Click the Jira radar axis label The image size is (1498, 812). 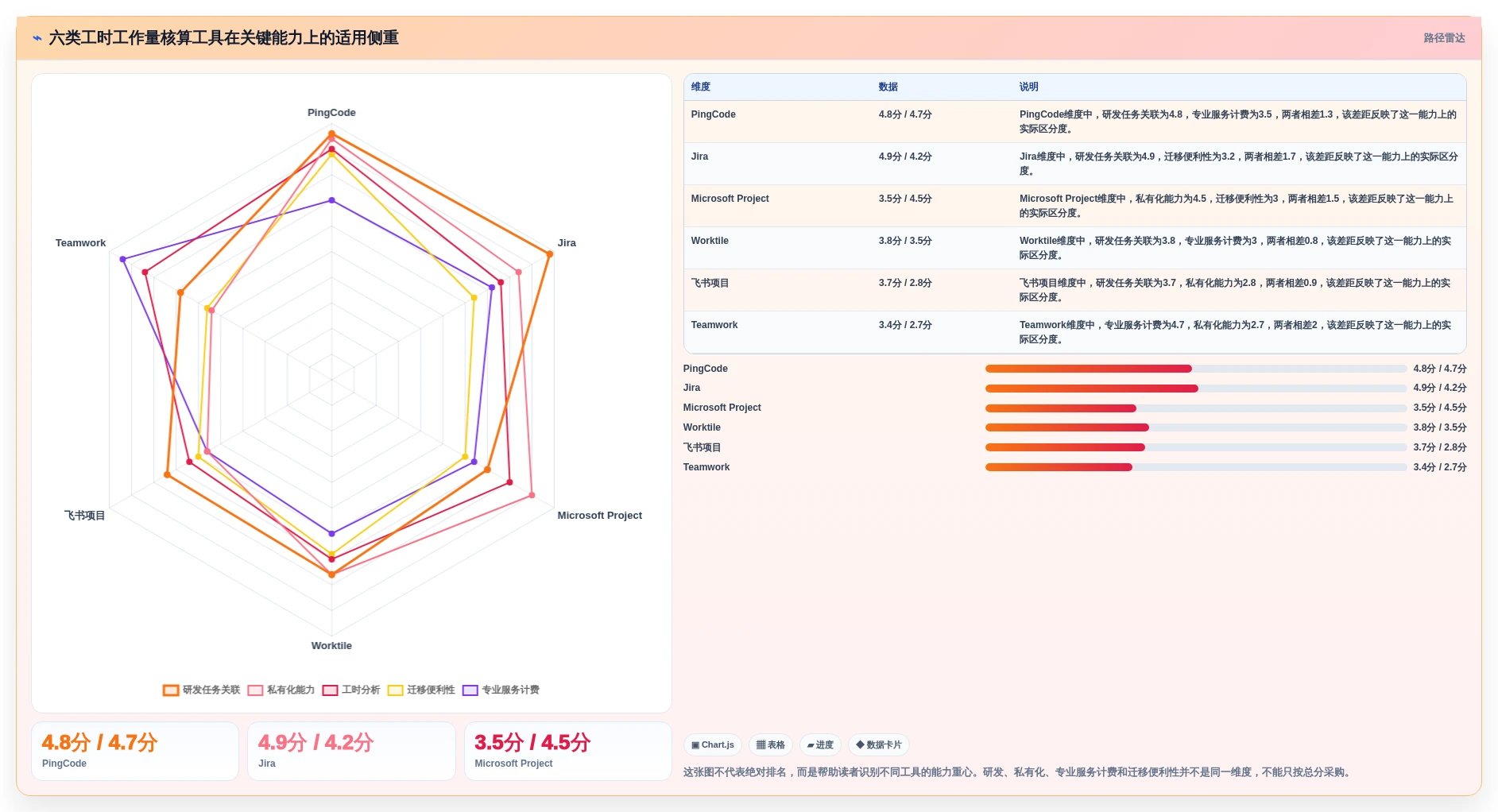(x=567, y=243)
